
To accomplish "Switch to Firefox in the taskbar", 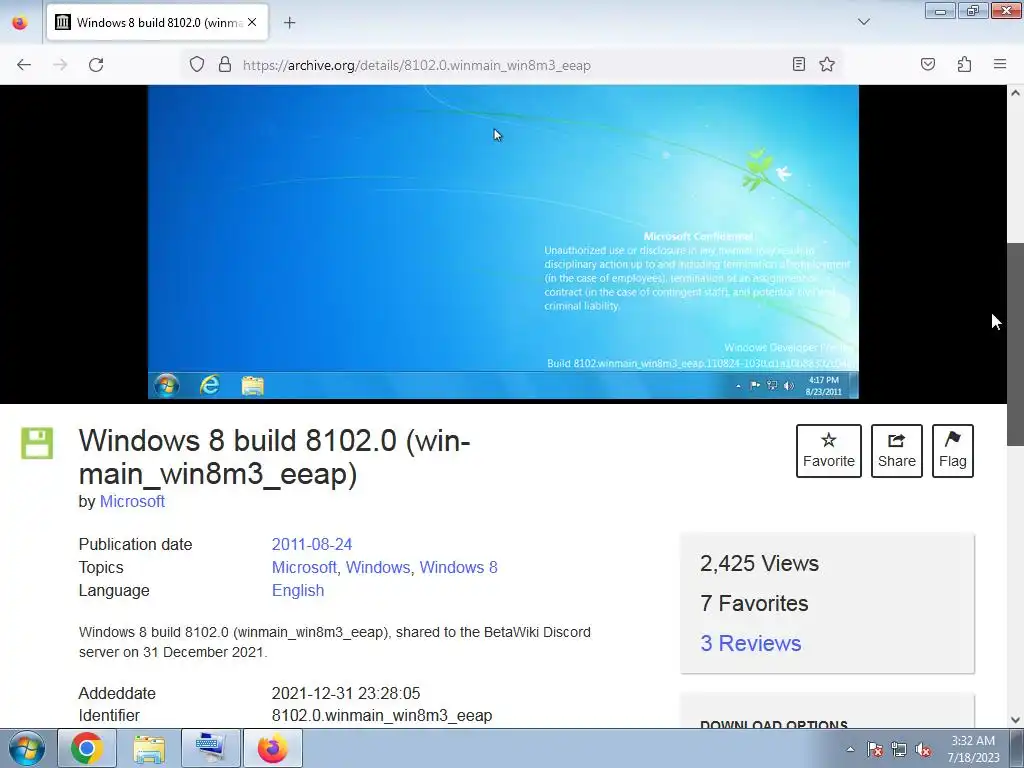I will (273, 748).
